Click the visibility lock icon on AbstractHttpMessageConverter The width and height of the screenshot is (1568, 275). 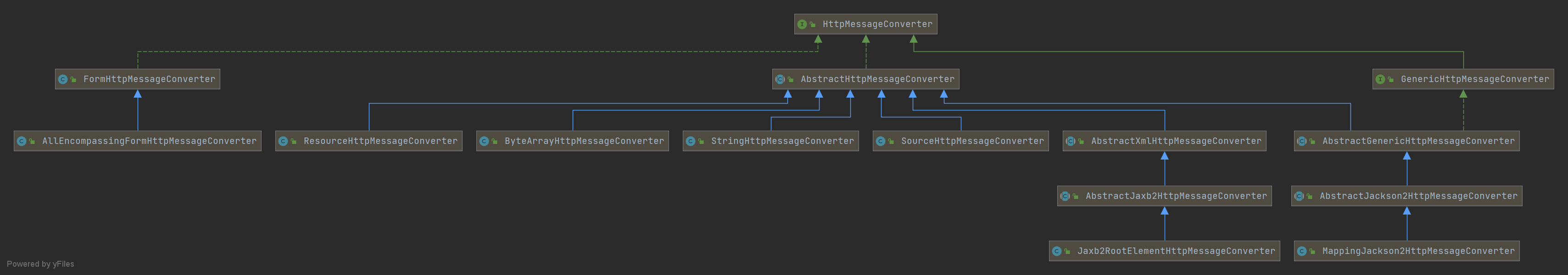(791, 79)
